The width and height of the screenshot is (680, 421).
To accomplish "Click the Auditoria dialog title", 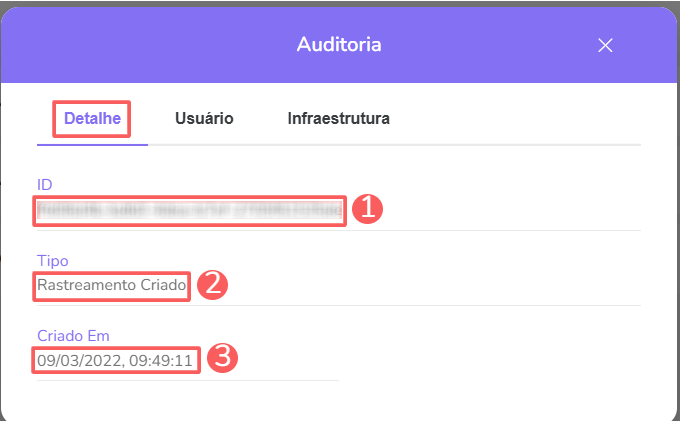I will [339, 45].
